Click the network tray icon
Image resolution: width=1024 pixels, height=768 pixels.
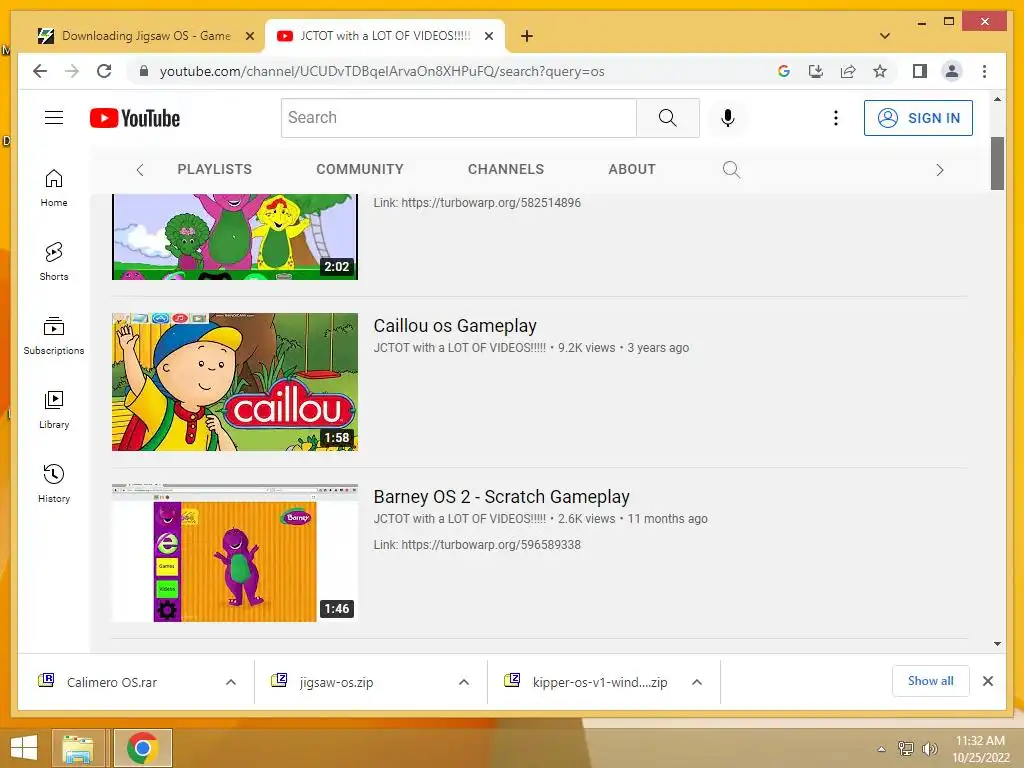[x=906, y=748]
